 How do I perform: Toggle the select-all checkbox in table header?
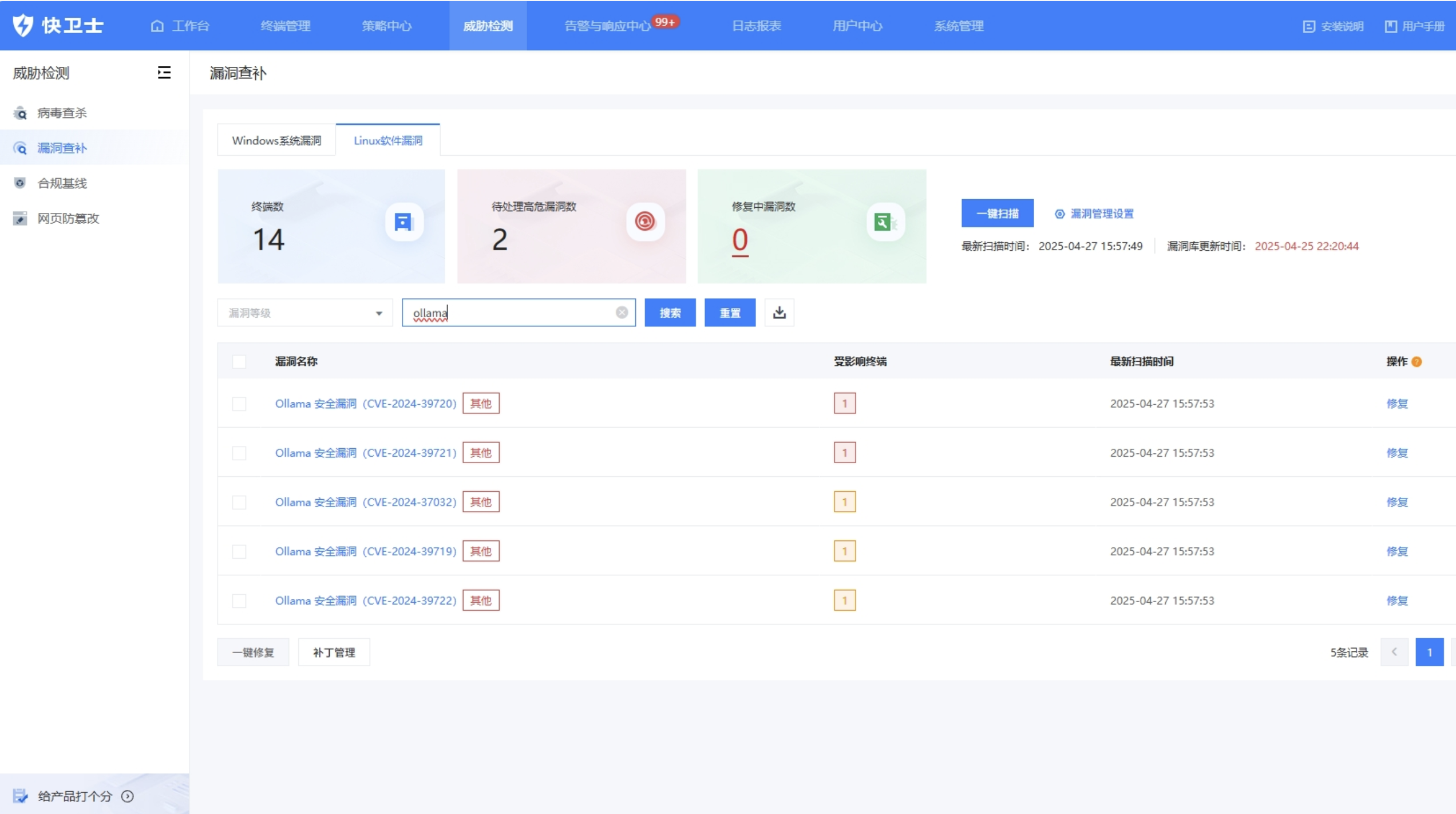(x=239, y=362)
